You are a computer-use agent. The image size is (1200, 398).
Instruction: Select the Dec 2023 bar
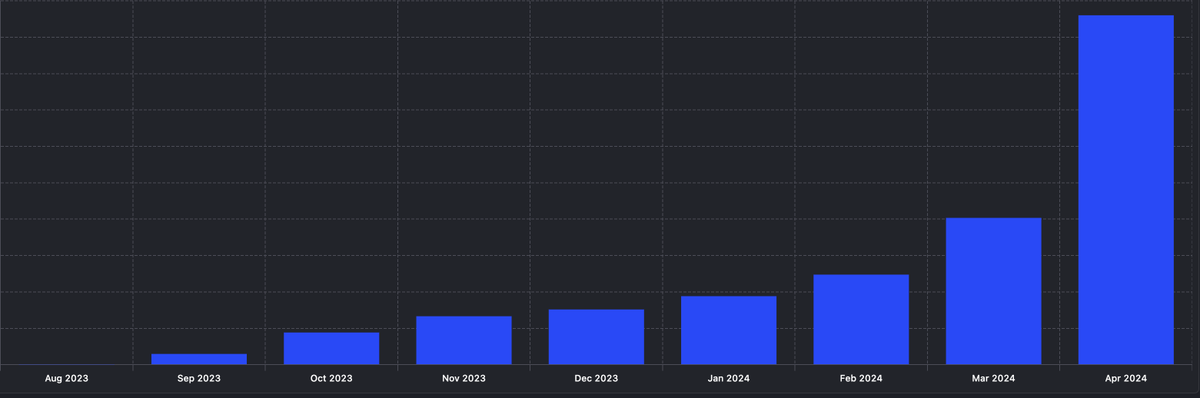[x=596, y=337]
